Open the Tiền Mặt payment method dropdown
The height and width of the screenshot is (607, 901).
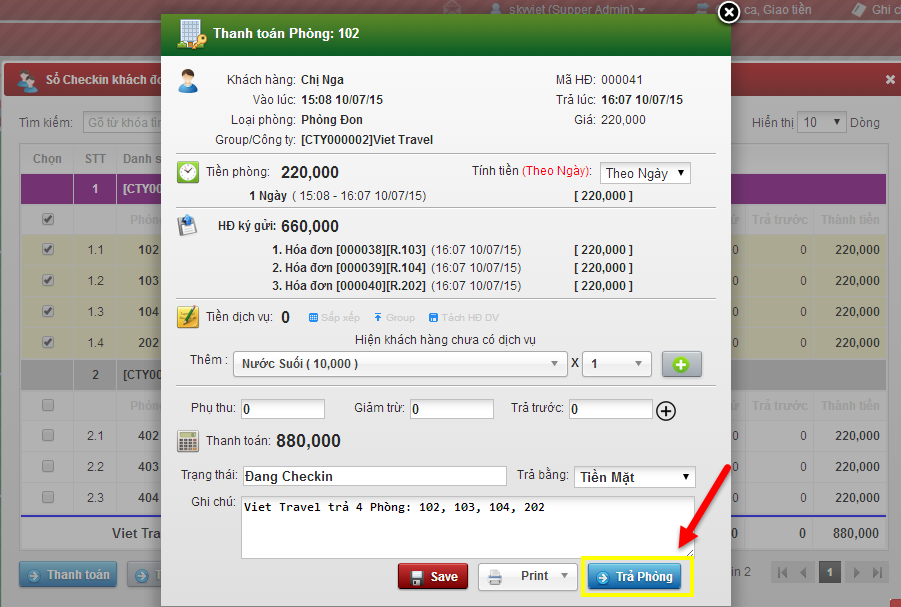635,477
